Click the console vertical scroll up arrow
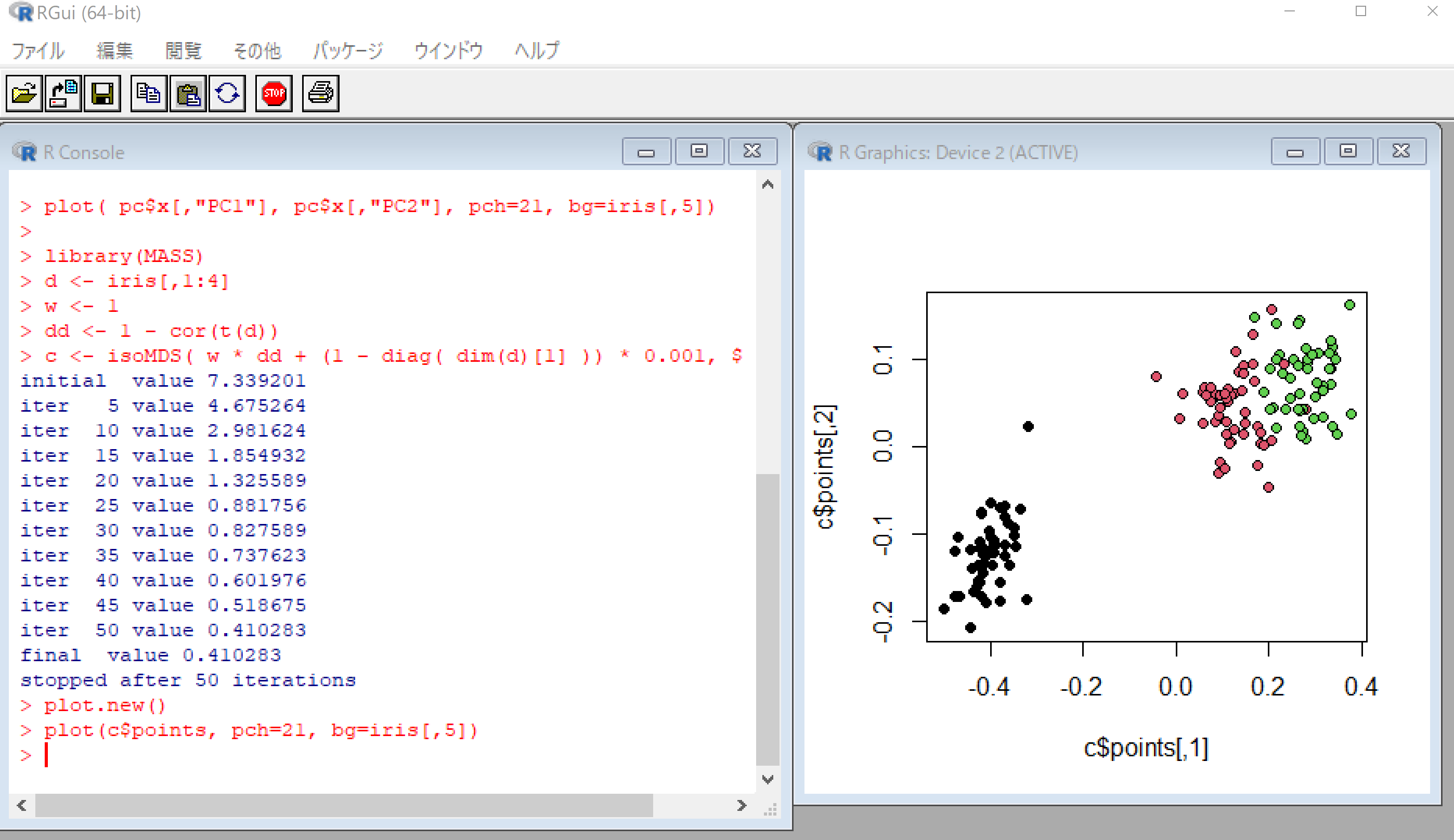The image size is (1454, 840). pyautogui.click(x=768, y=185)
